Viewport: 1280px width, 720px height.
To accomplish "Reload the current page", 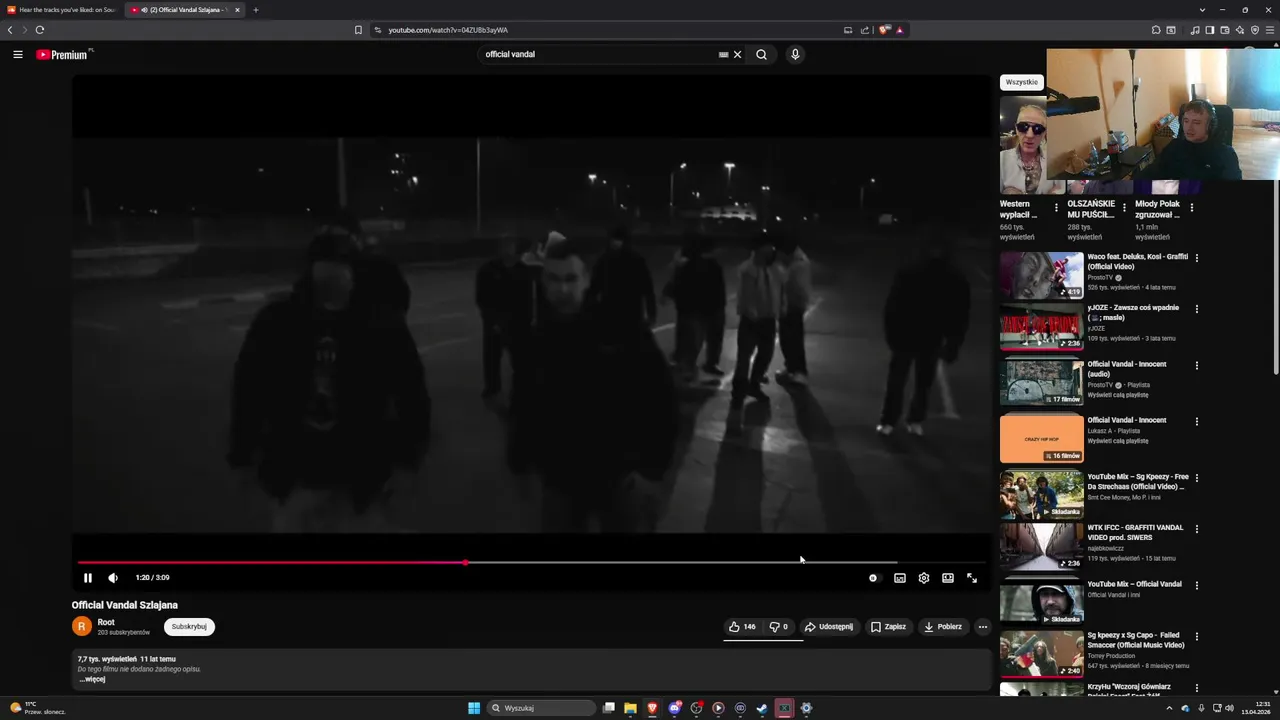I will click(40, 30).
